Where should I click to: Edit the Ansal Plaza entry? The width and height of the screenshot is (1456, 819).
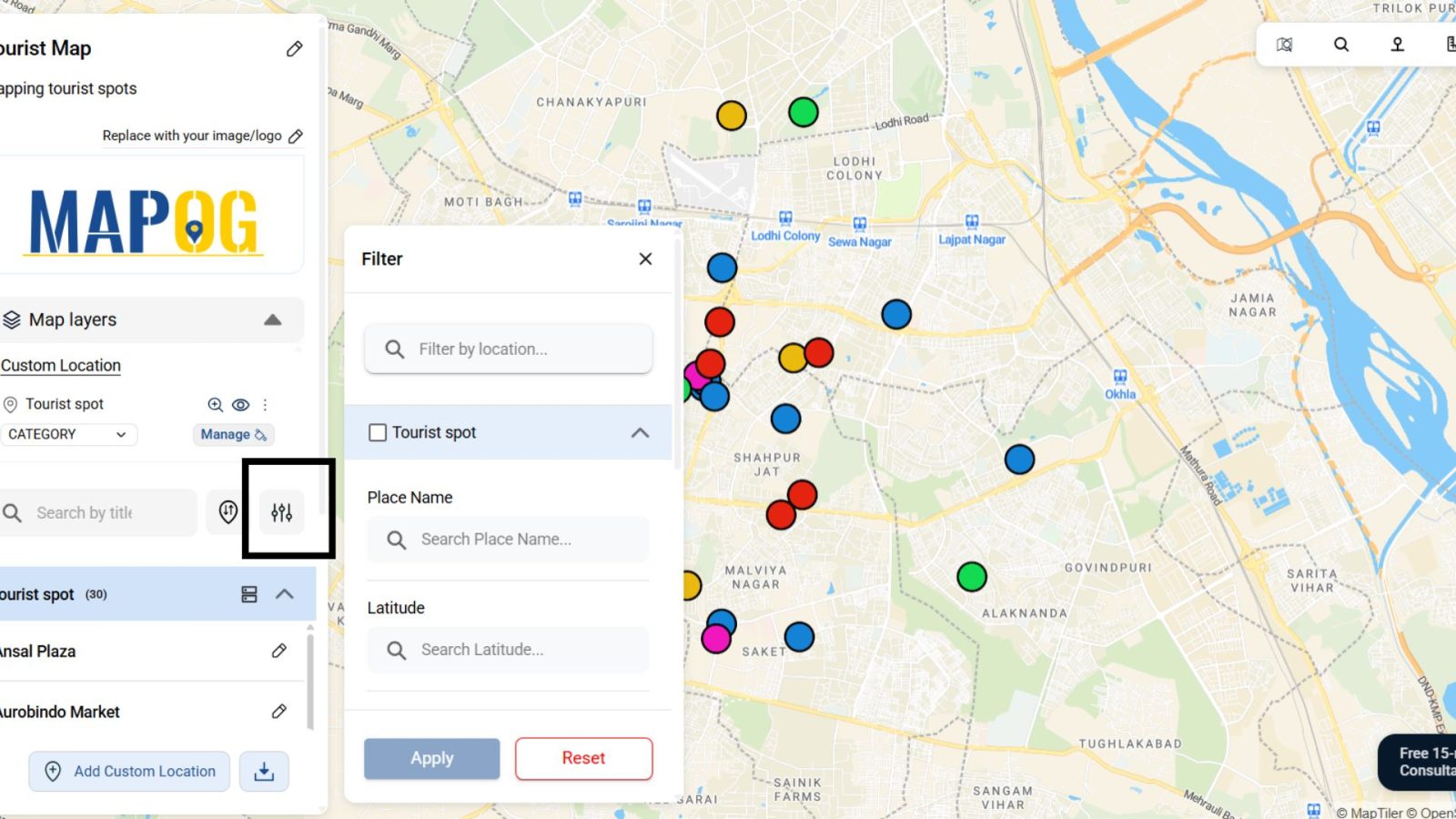click(x=279, y=651)
